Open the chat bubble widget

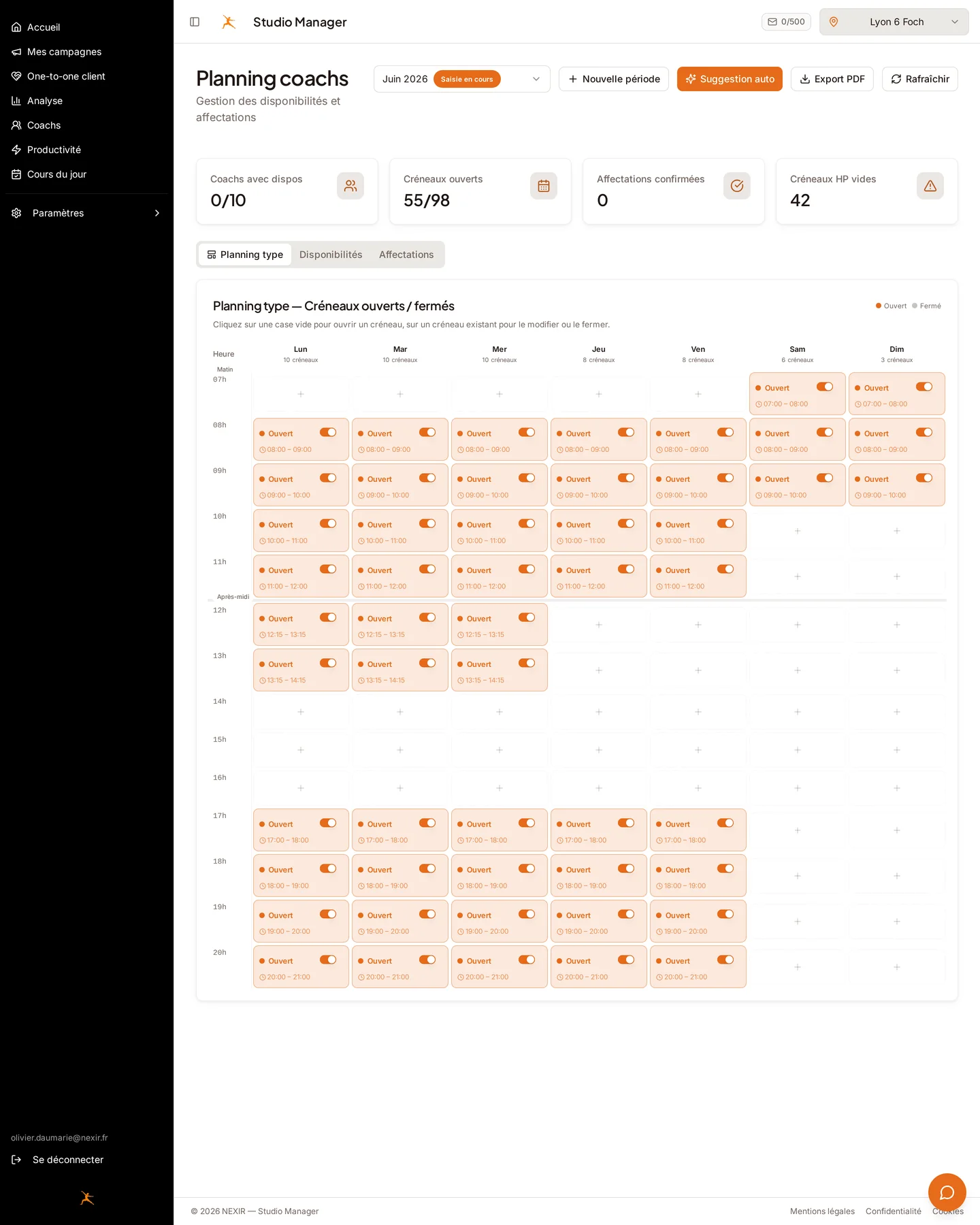(x=947, y=1192)
